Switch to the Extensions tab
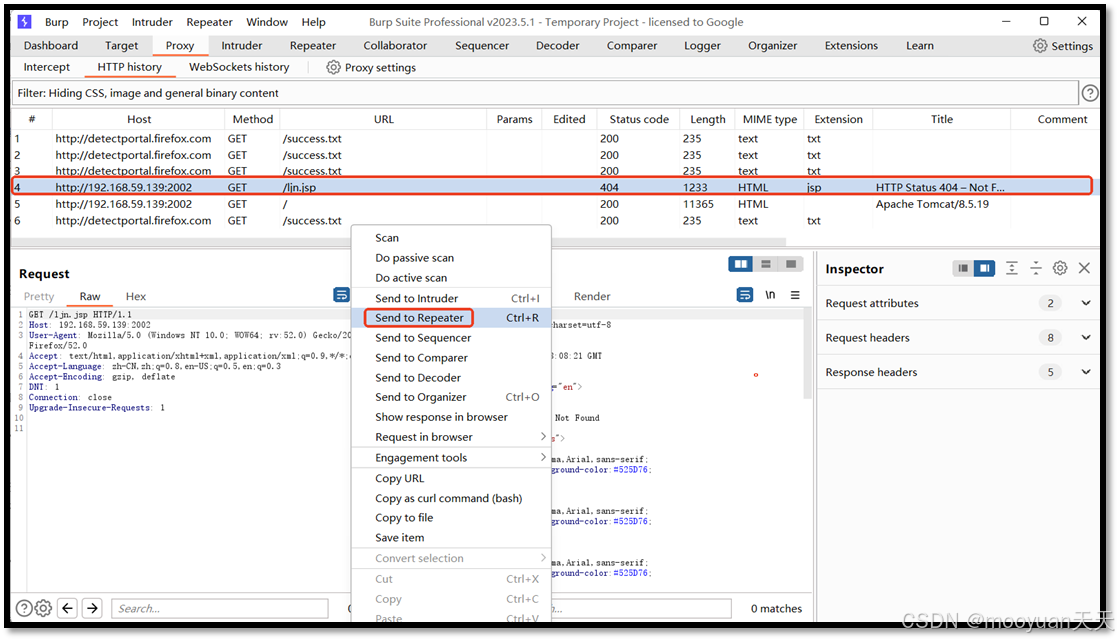 (x=851, y=46)
